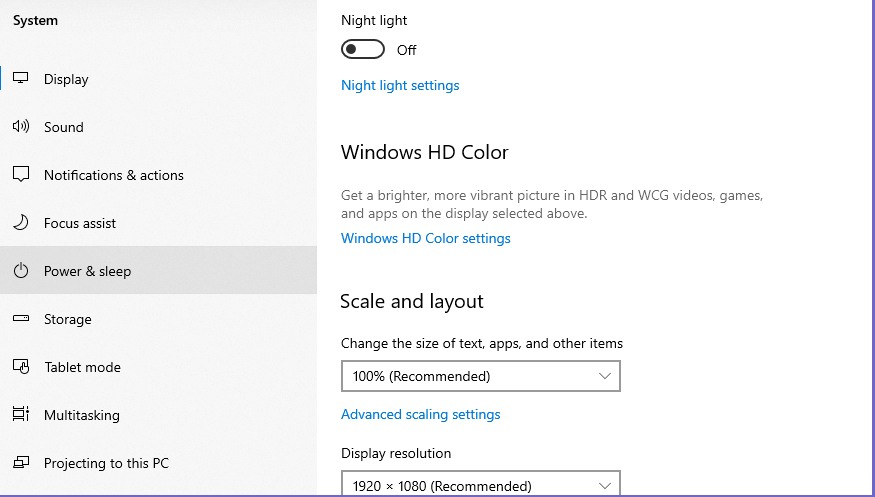Click the Storage drive icon
This screenshot has width=875, height=497.
[21, 319]
